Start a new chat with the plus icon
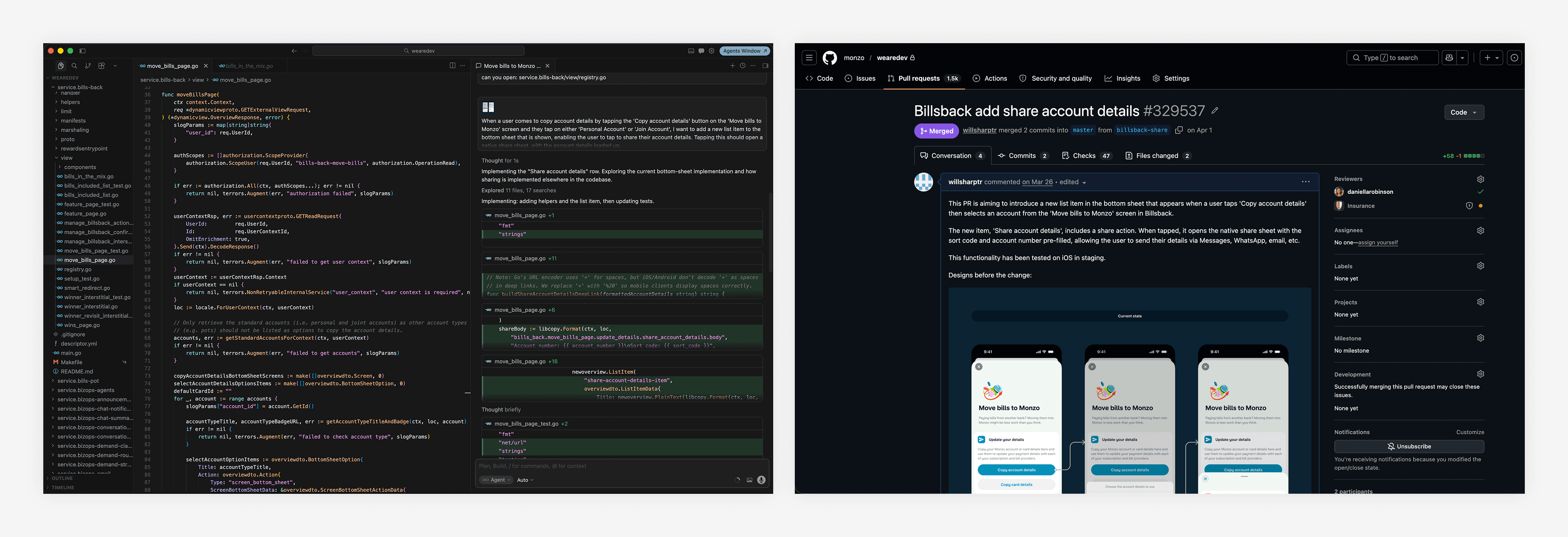Image resolution: width=1568 pixels, height=537 pixels. coord(732,66)
